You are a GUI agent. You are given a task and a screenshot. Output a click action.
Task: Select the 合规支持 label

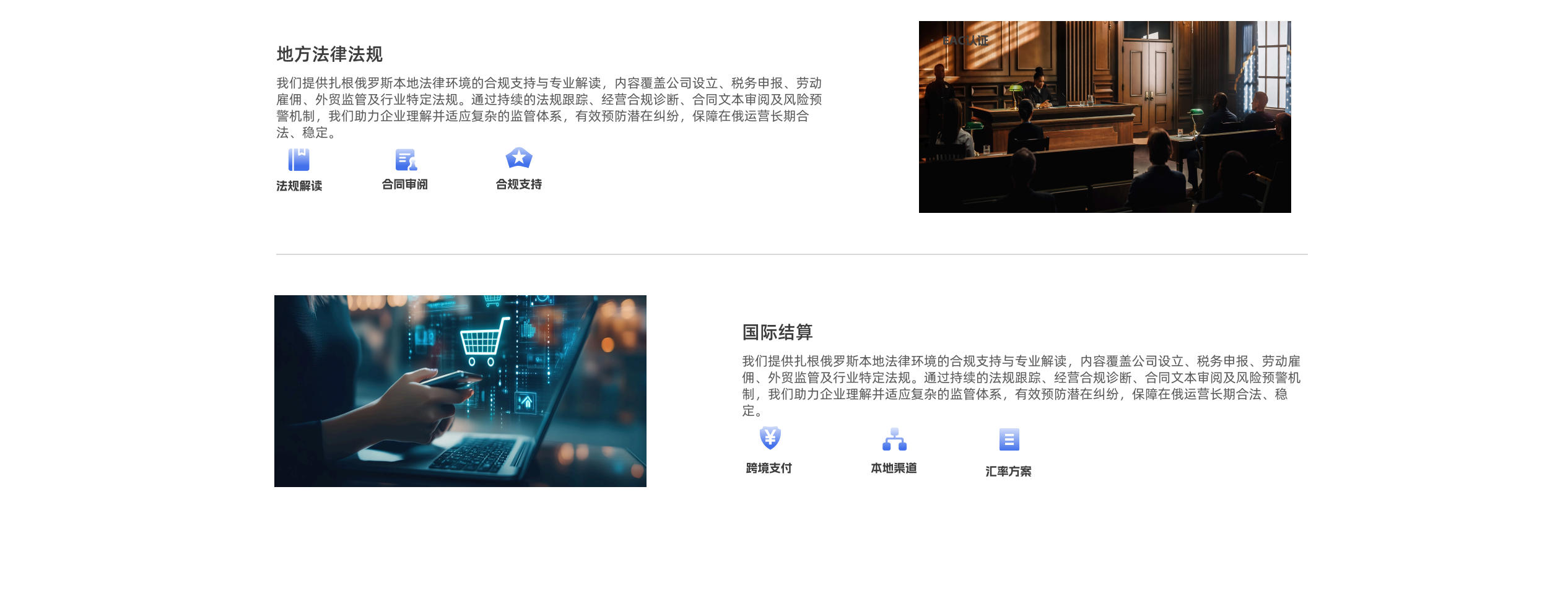pos(519,184)
